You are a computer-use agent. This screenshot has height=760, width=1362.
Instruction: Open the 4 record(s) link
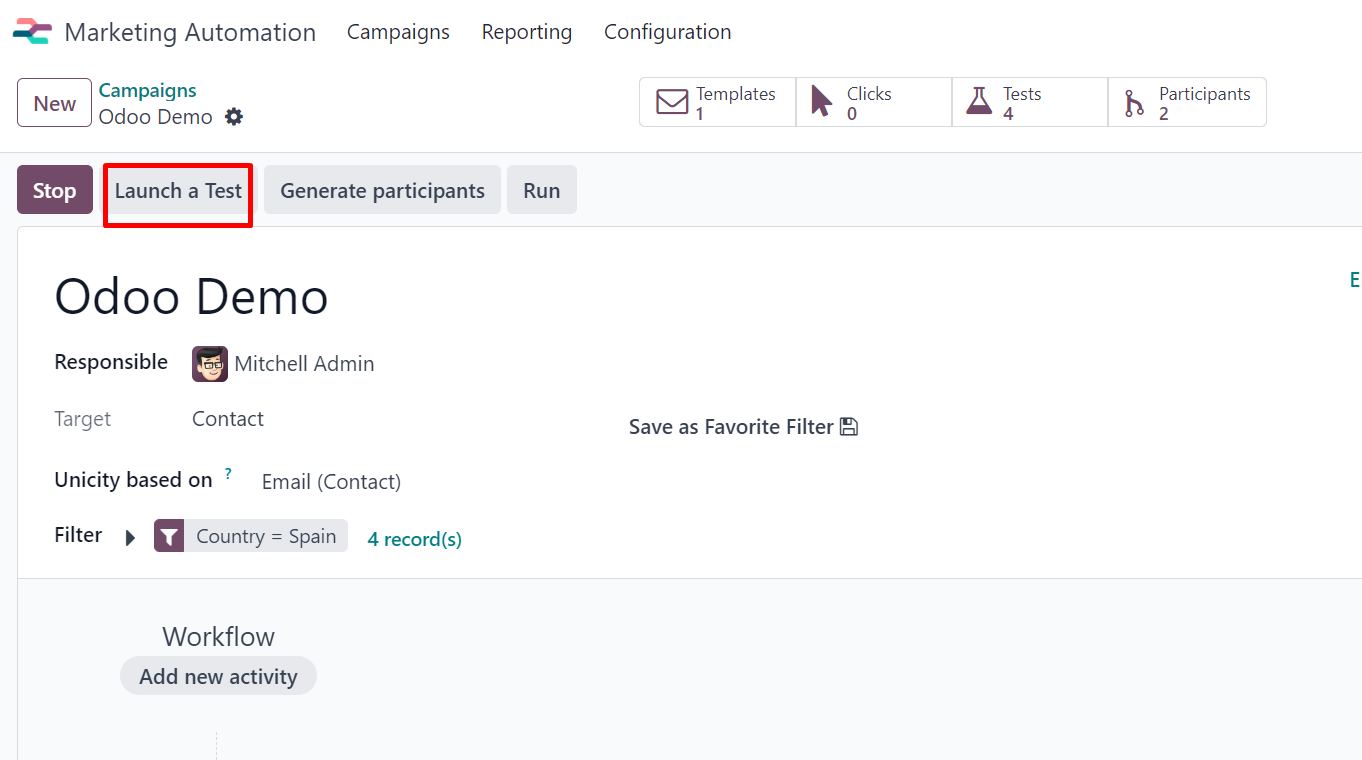(415, 539)
